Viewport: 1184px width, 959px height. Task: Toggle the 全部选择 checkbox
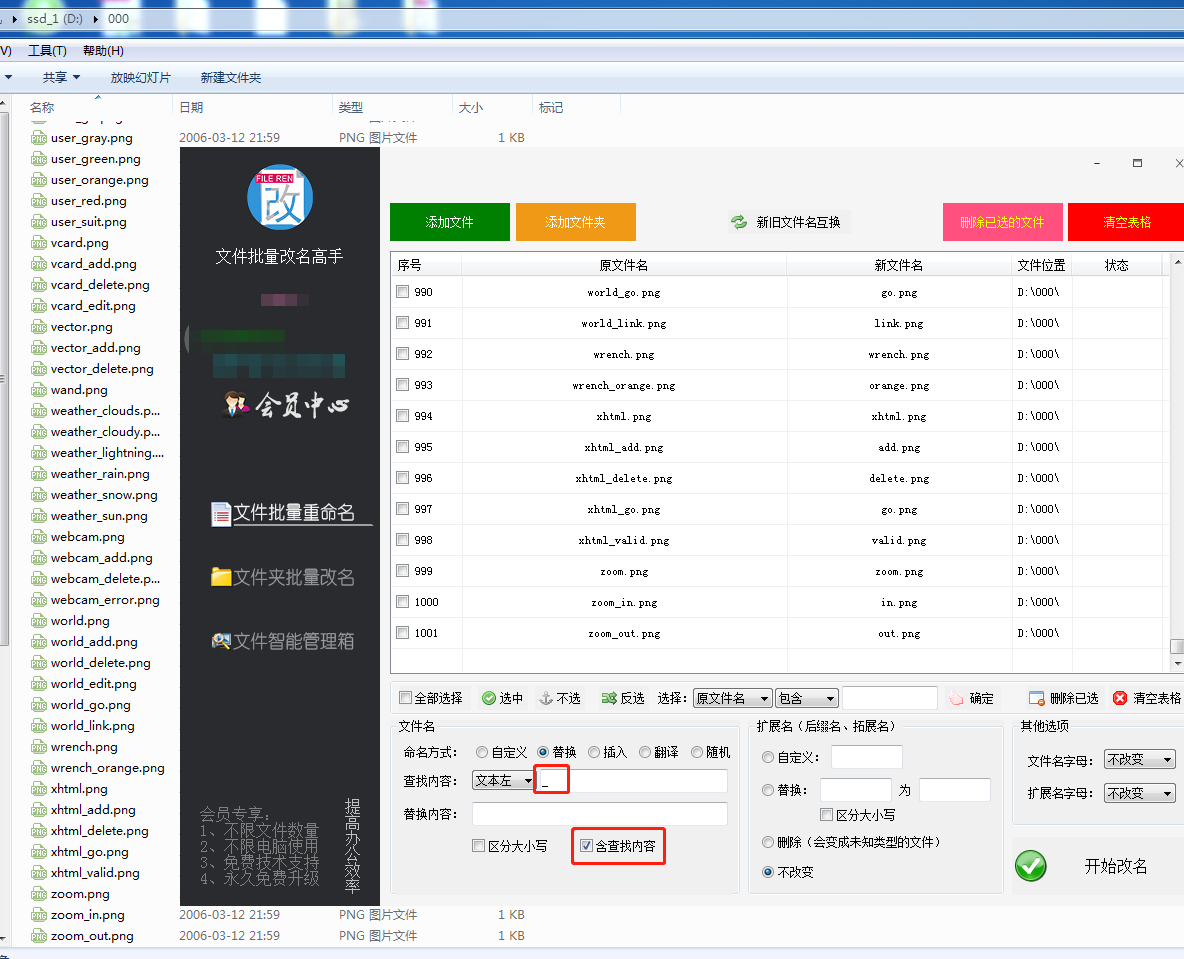click(x=405, y=698)
